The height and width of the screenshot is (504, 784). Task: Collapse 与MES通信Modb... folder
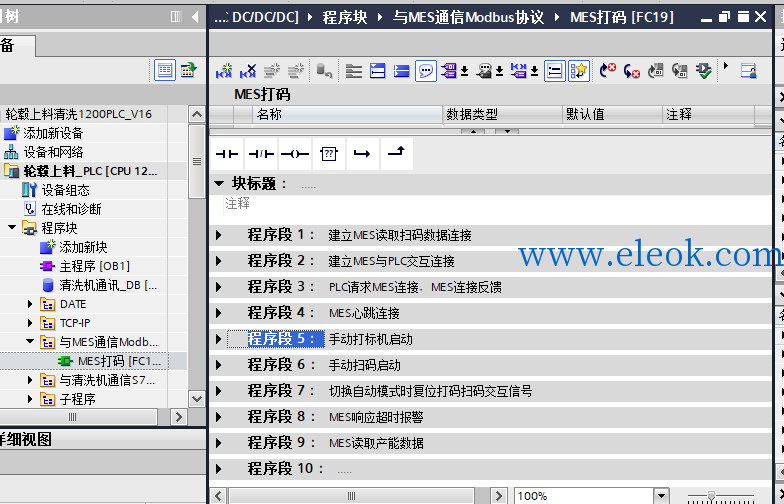pos(30,342)
